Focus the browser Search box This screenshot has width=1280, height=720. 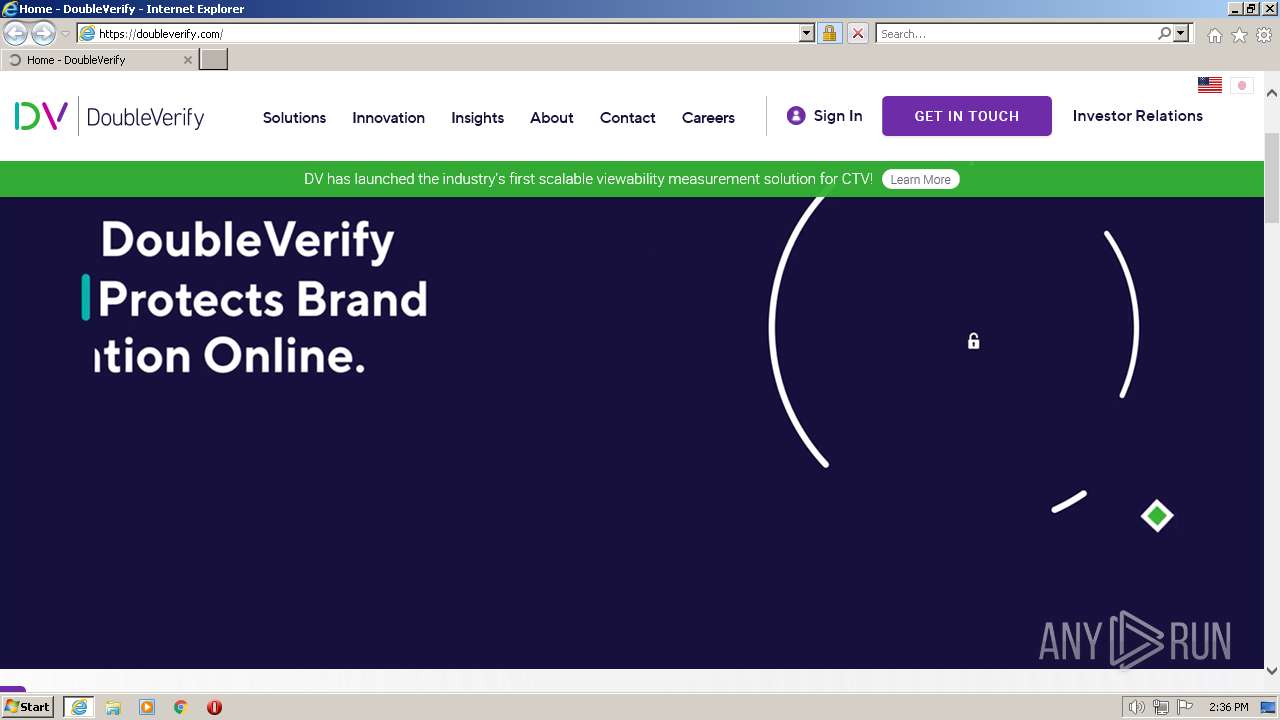(x=1016, y=34)
